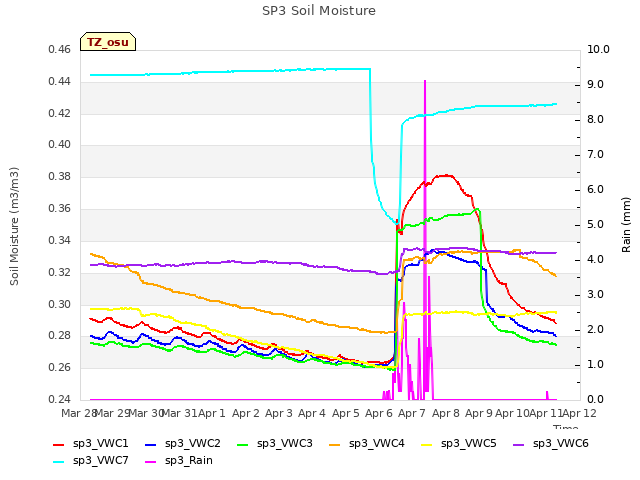The image size is (640, 480).
Task: Click blue swatch beside sp3_VWC2
Action: 151,445
